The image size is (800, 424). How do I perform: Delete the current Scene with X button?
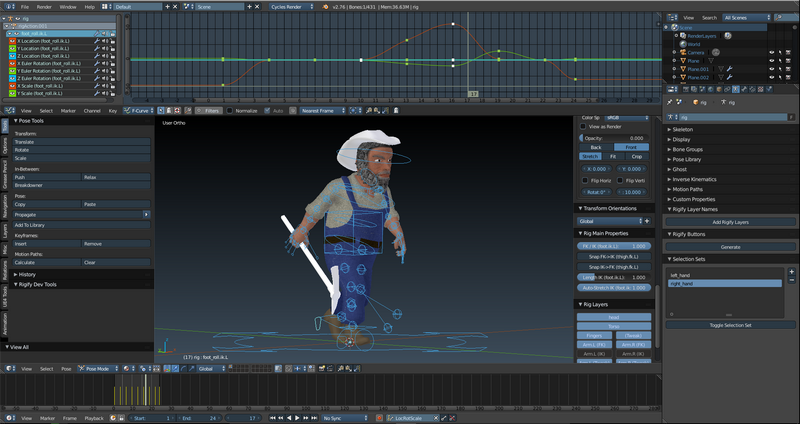point(257,7)
